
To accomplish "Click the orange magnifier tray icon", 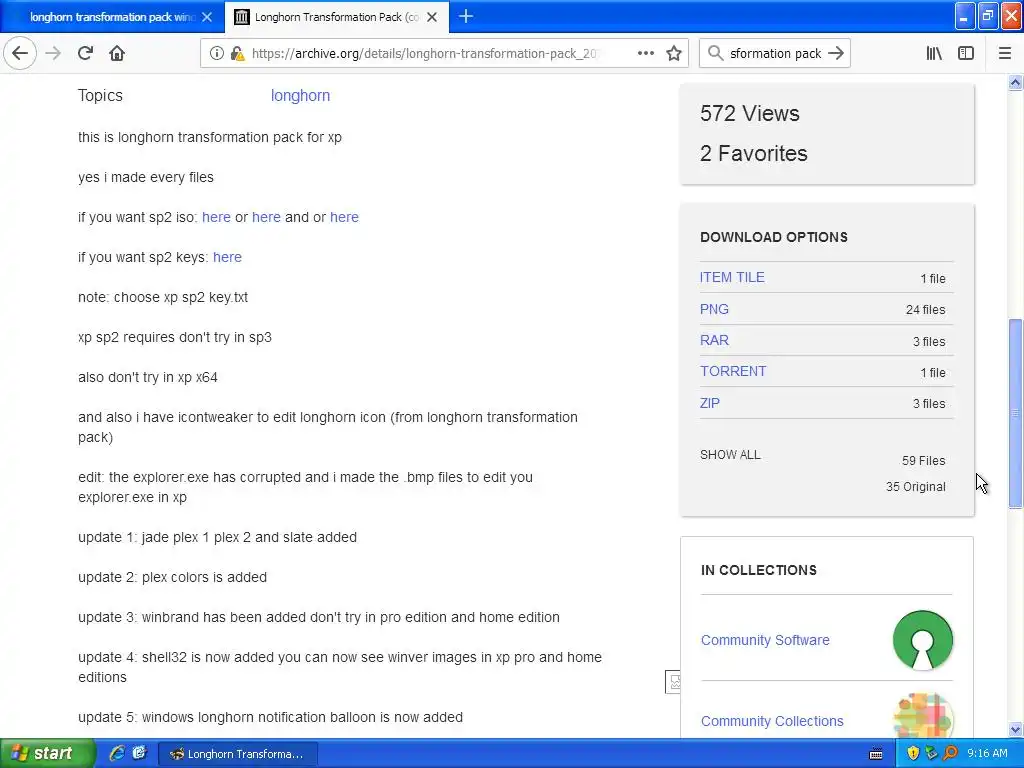I will (x=950, y=754).
